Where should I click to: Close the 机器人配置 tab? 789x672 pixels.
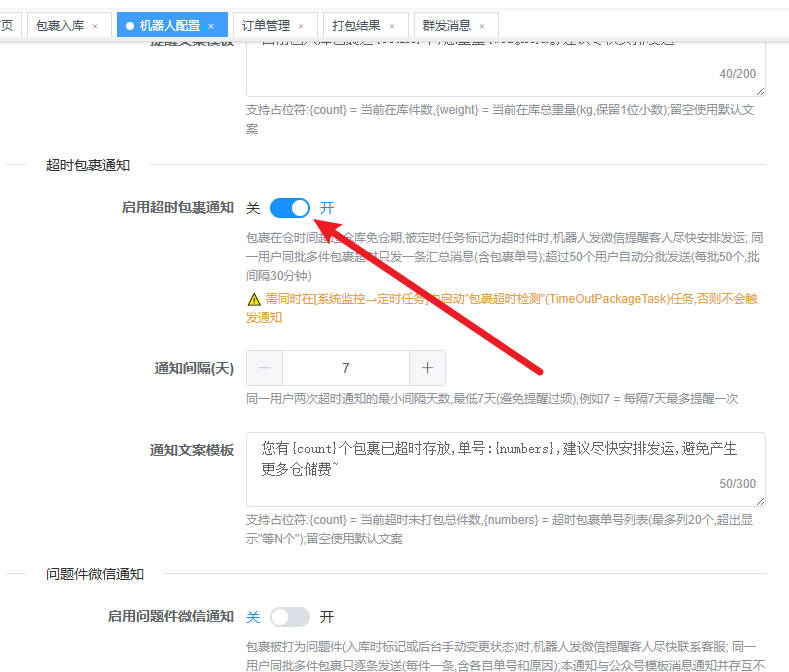[x=211, y=26]
